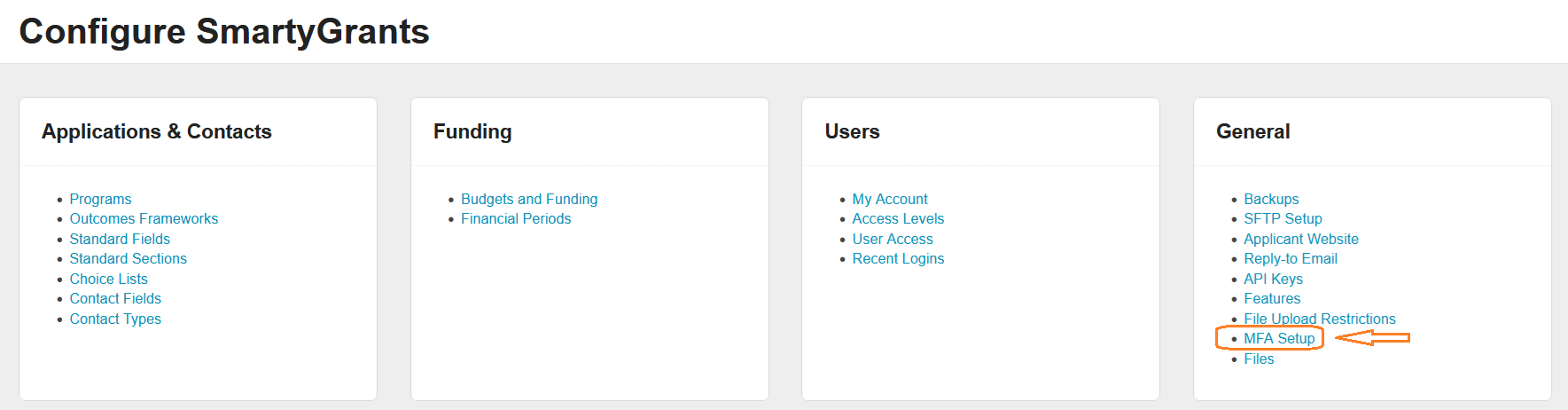This screenshot has height=410, width=1568.
Task: Open File Upload Restrictions
Action: pos(1319,319)
